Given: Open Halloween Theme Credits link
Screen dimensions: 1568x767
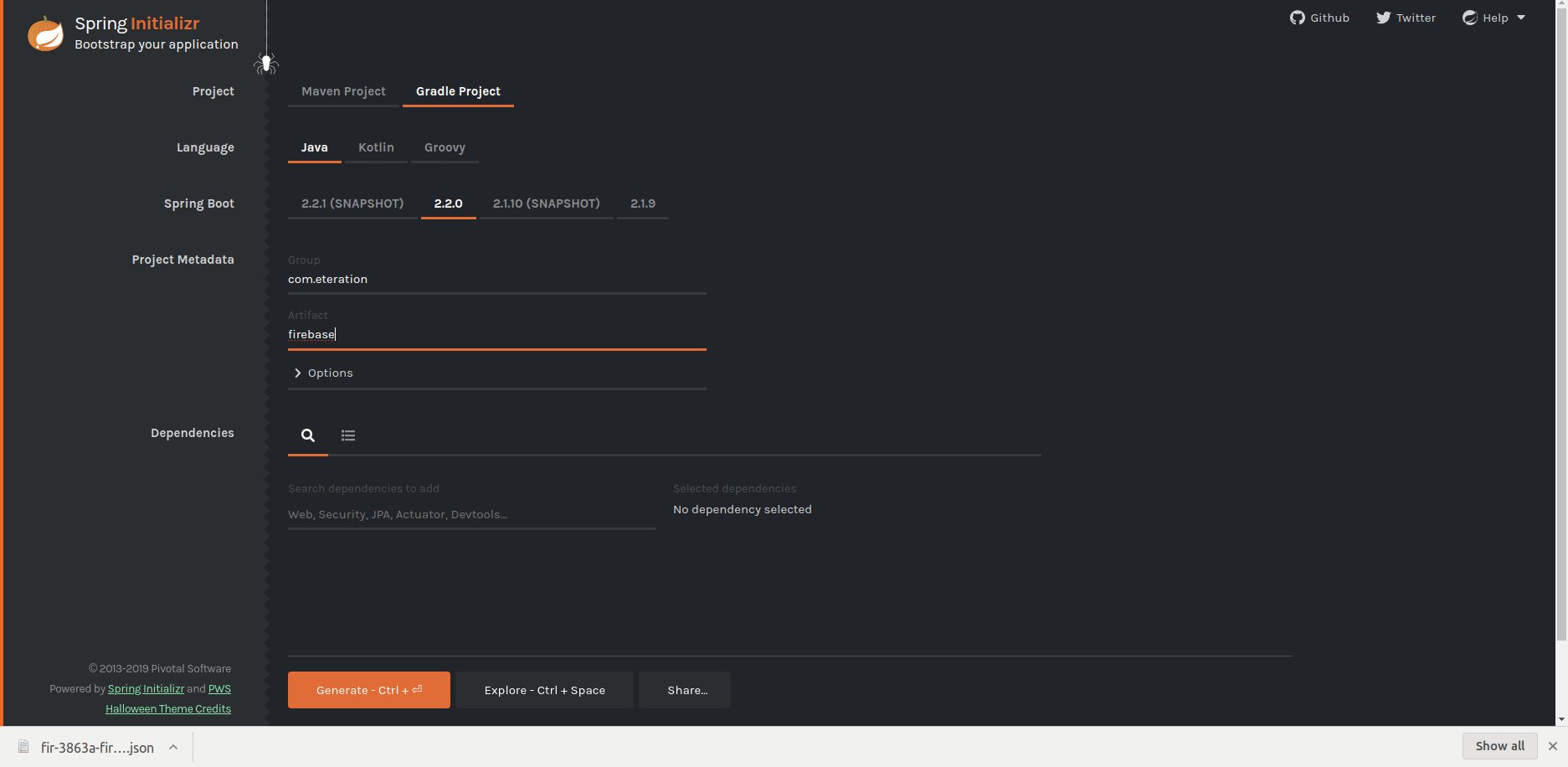Looking at the screenshot, I should tap(168, 709).
